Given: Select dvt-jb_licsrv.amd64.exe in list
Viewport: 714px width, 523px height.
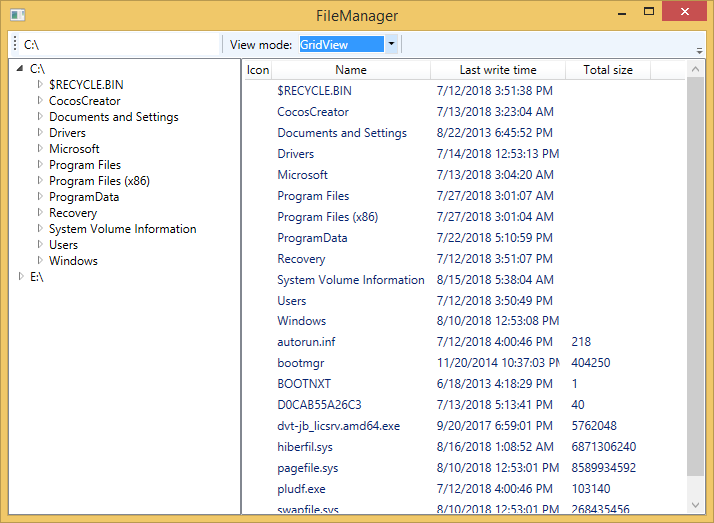Looking at the screenshot, I should pyautogui.click(x=464, y=426).
